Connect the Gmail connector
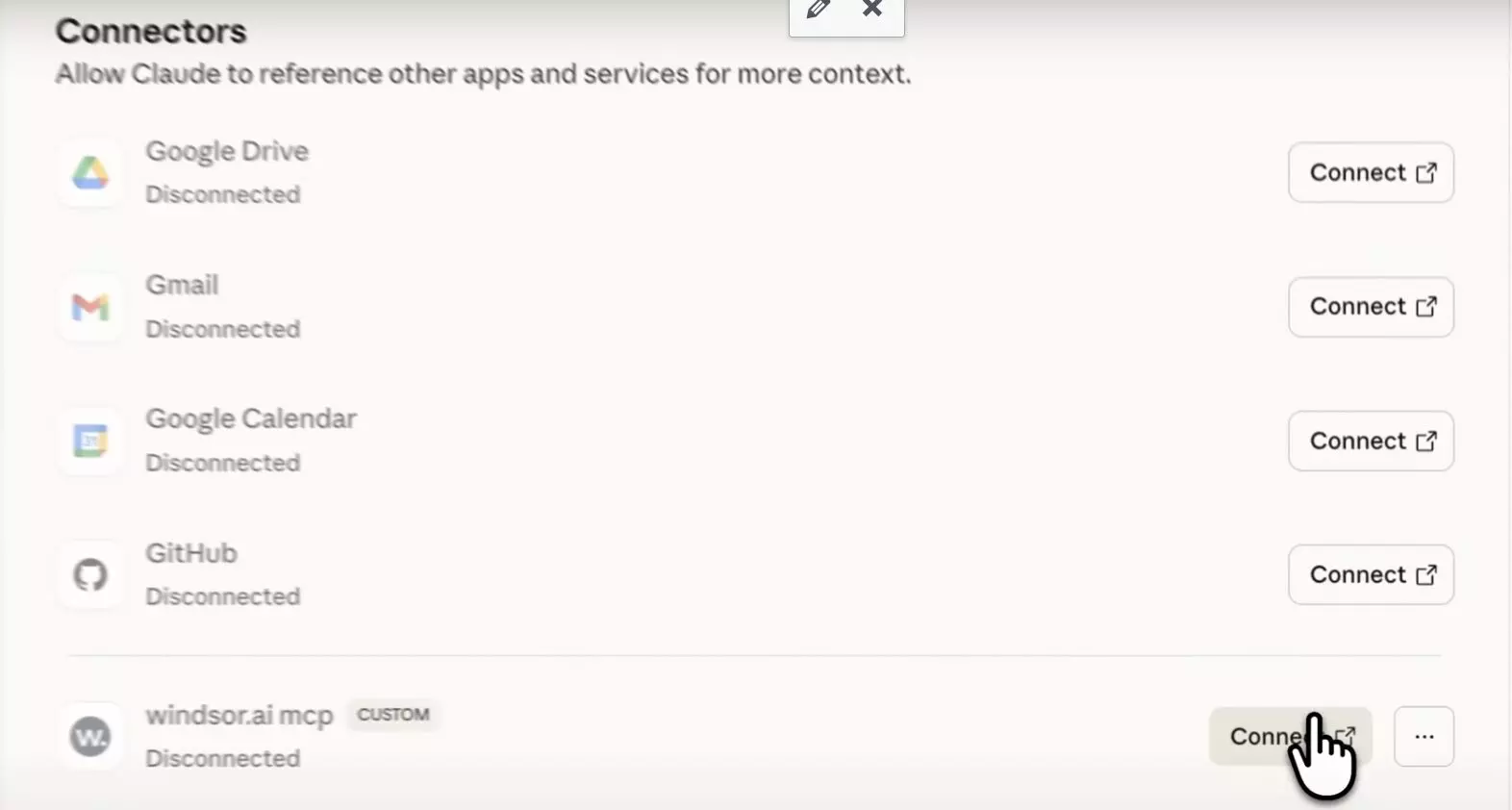The width and height of the screenshot is (1512, 810). tap(1371, 307)
